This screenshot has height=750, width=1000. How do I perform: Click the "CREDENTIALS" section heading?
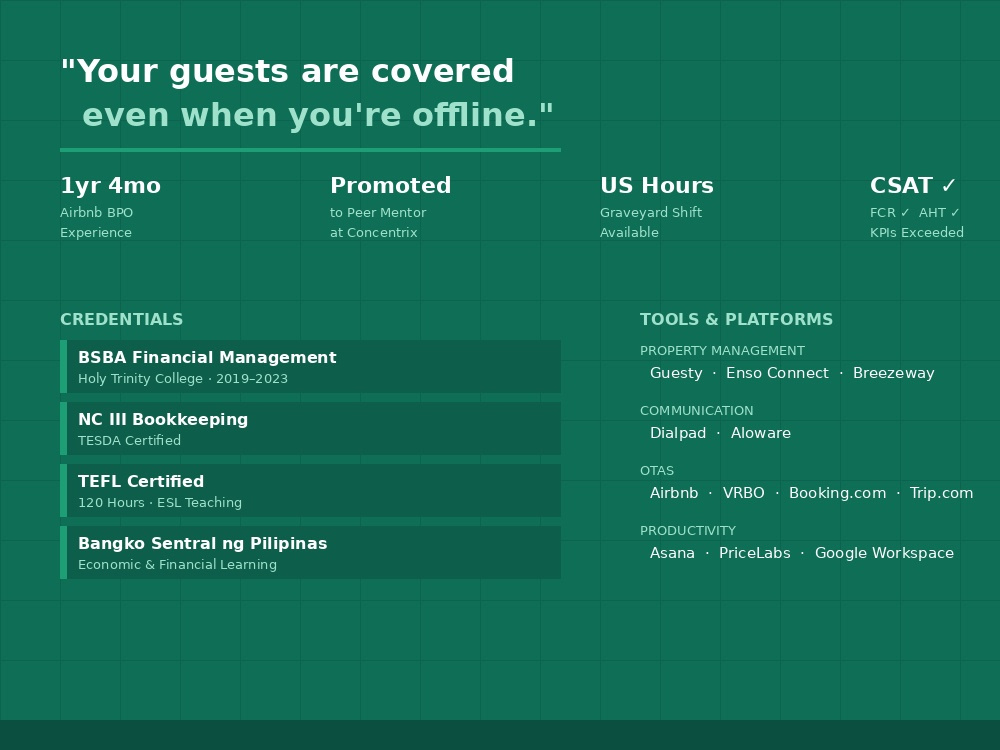(121, 320)
